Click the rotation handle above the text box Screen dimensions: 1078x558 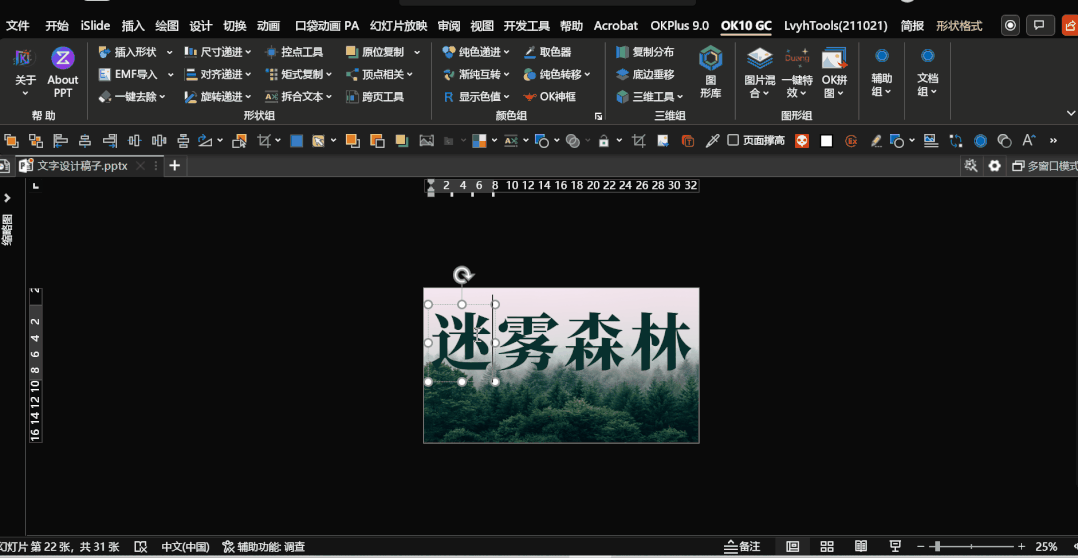tap(463, 276)
